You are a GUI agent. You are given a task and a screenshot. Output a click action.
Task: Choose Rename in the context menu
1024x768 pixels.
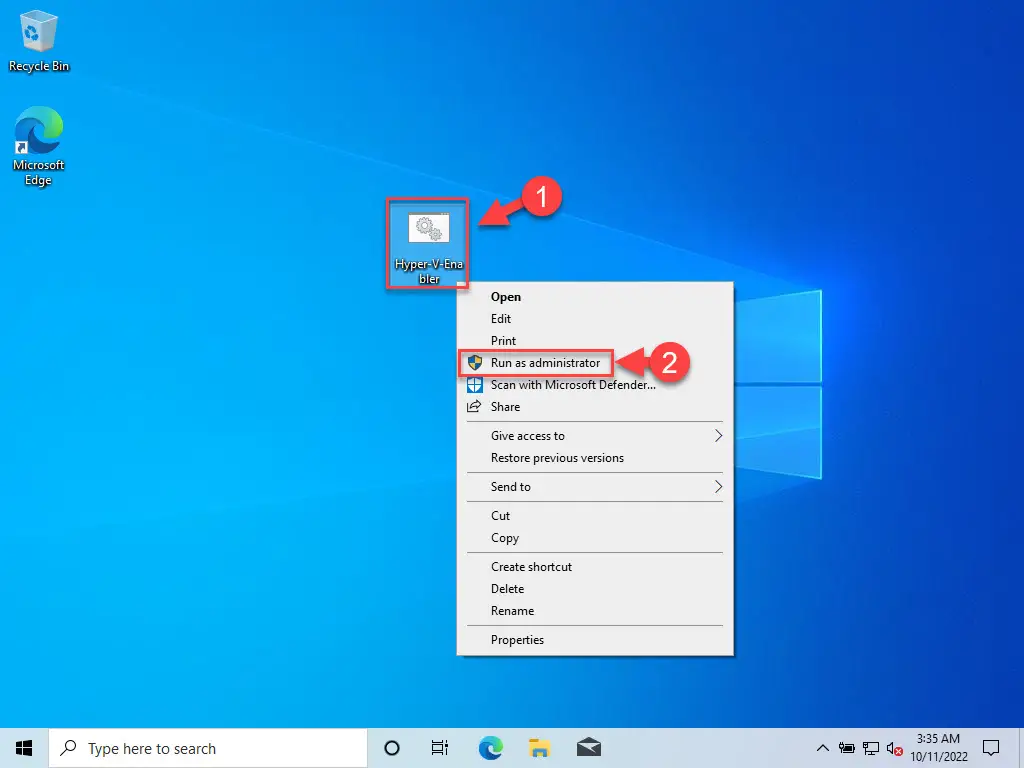tap(595, 611)
